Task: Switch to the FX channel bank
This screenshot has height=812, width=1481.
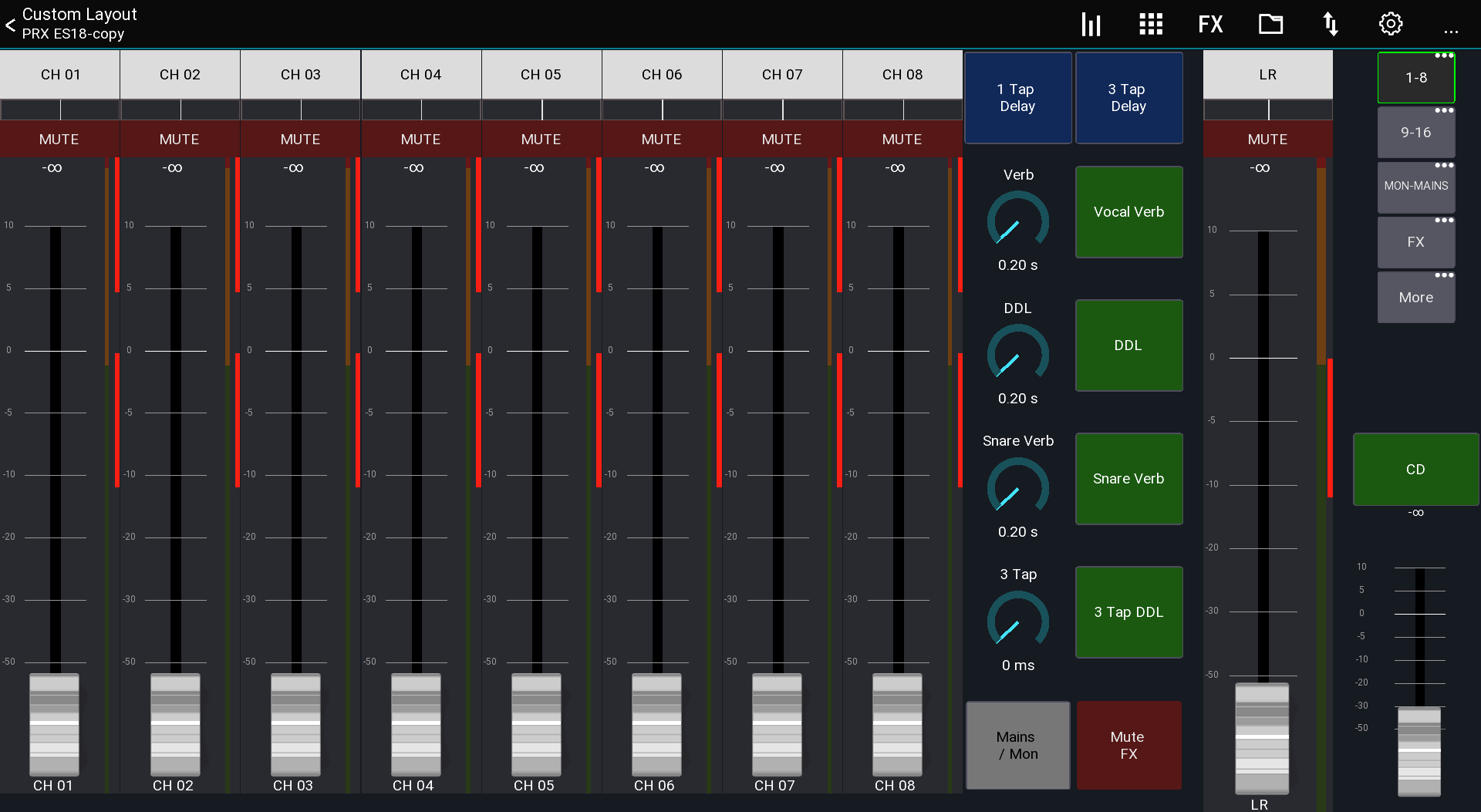Action: [x=1416, y=241]
